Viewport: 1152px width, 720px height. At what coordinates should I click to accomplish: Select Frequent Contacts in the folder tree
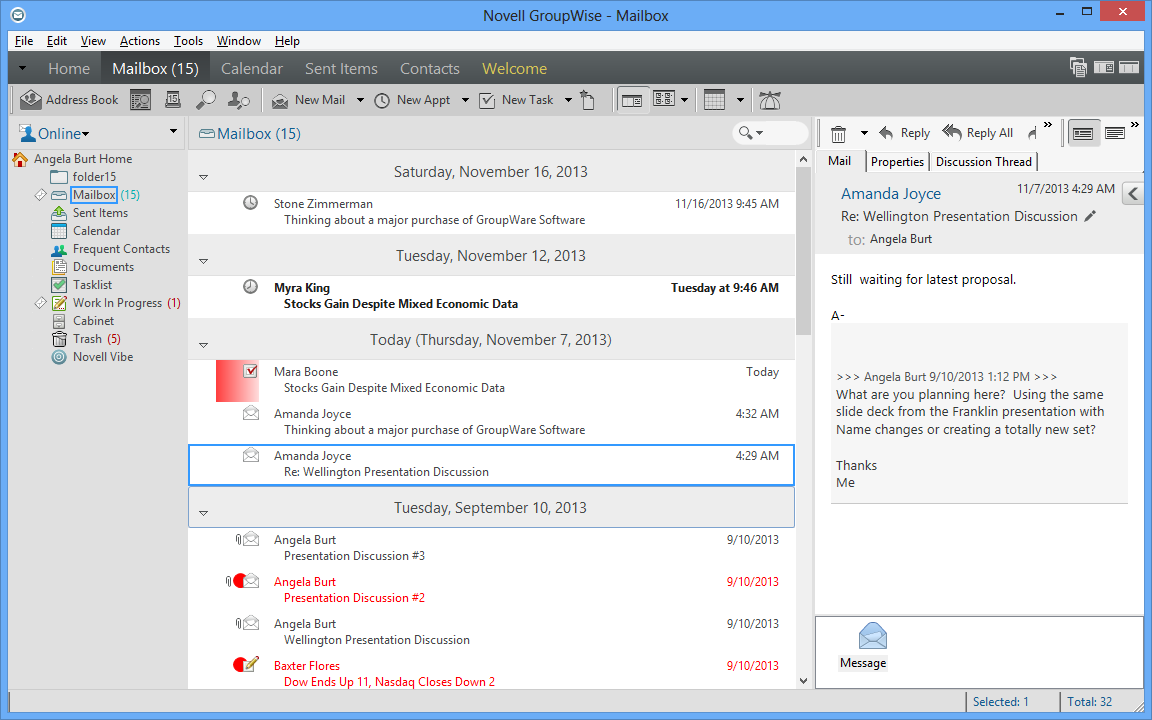point(121,249)
